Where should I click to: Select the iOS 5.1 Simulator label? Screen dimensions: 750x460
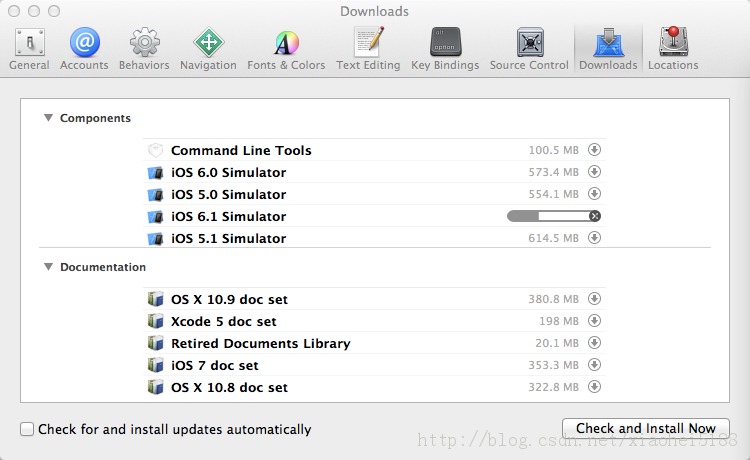pos(229,238)
